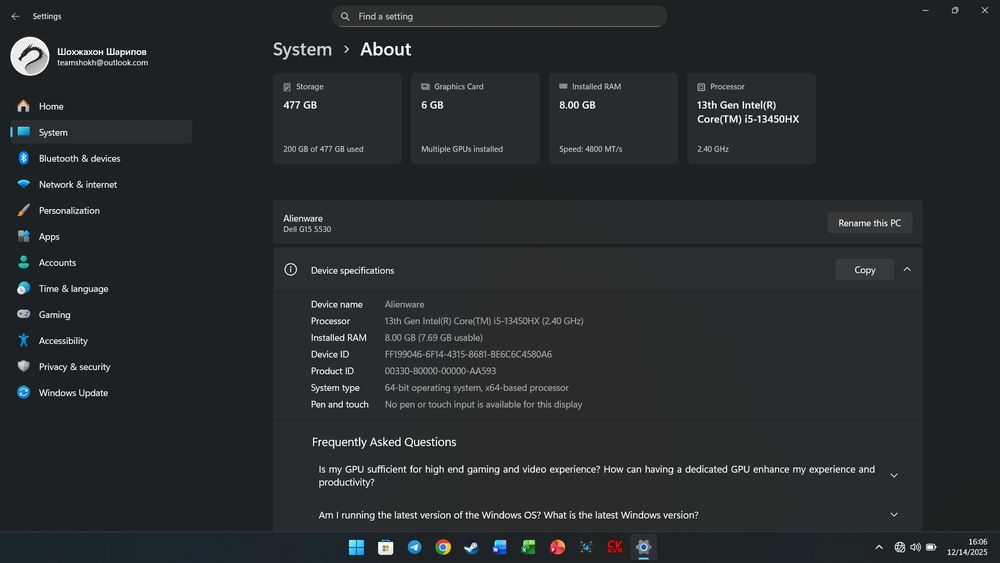Open PowerPoint from the taskbar
Image resolution: width=1000 pixels, height=563 pixels.
point(557,547)
